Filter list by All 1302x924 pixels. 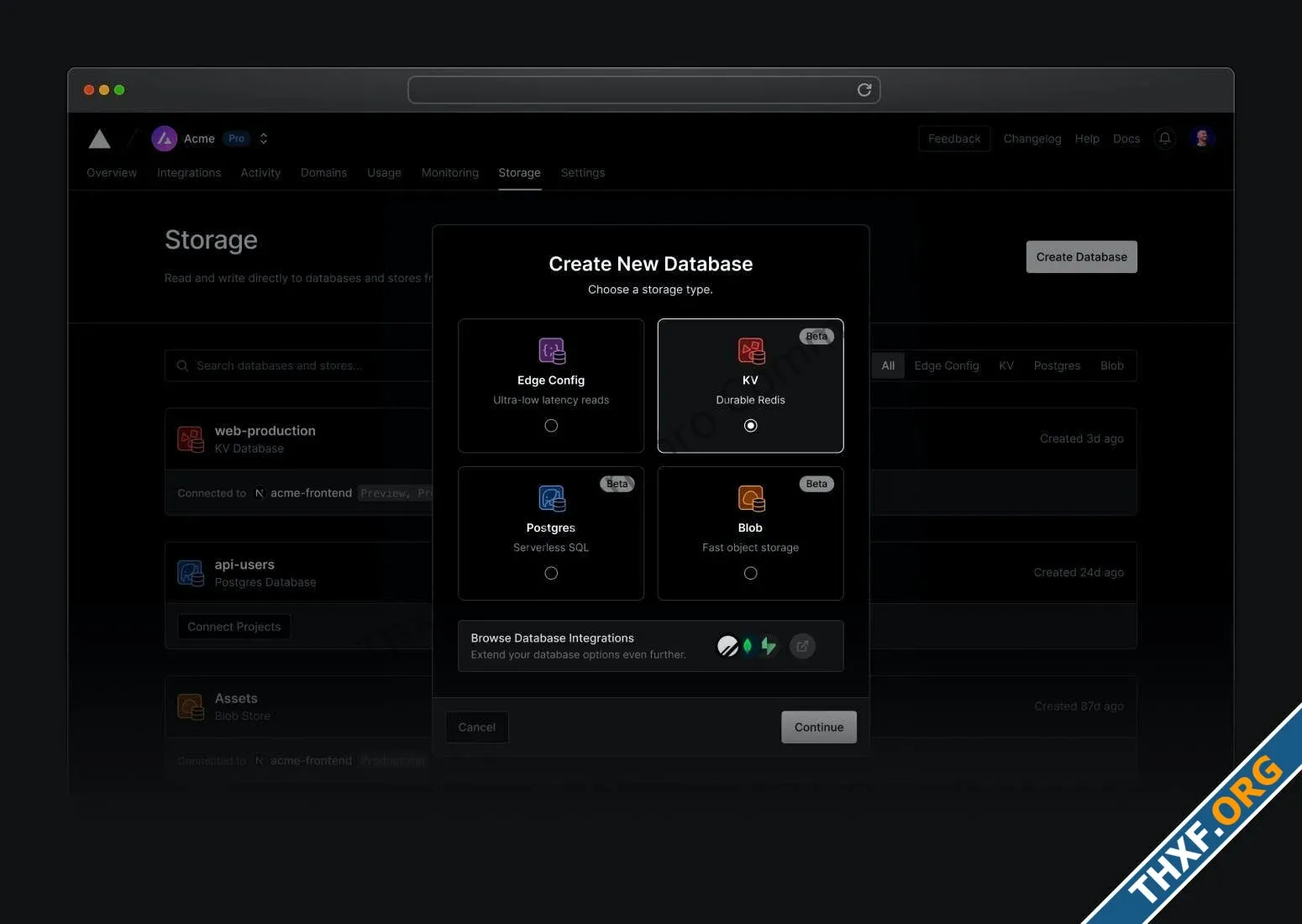tap(888, 365)
